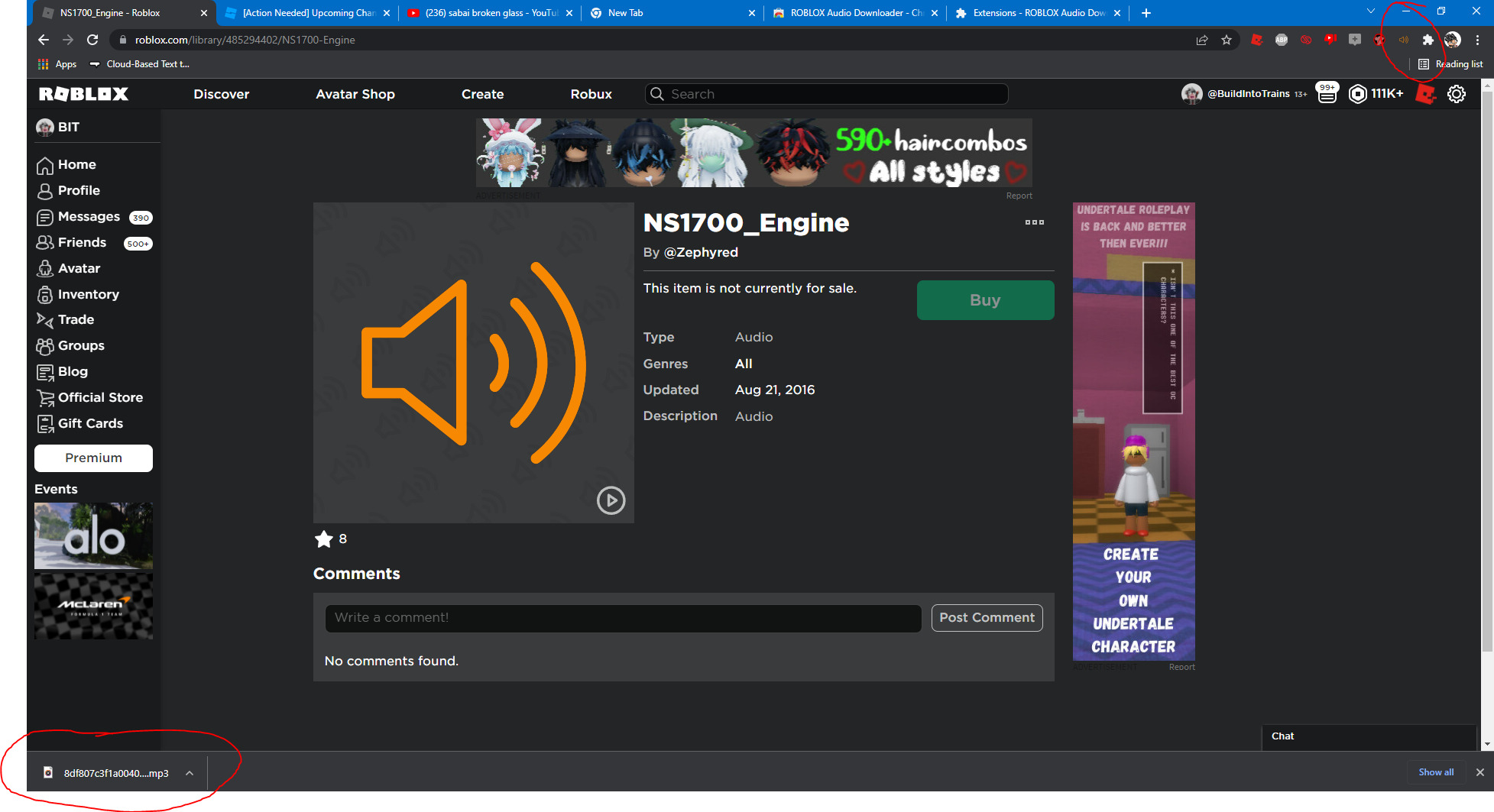Switch to the Action Needed Upcoming tab
The image size is (1494, 812).
(x=306, y=13)
